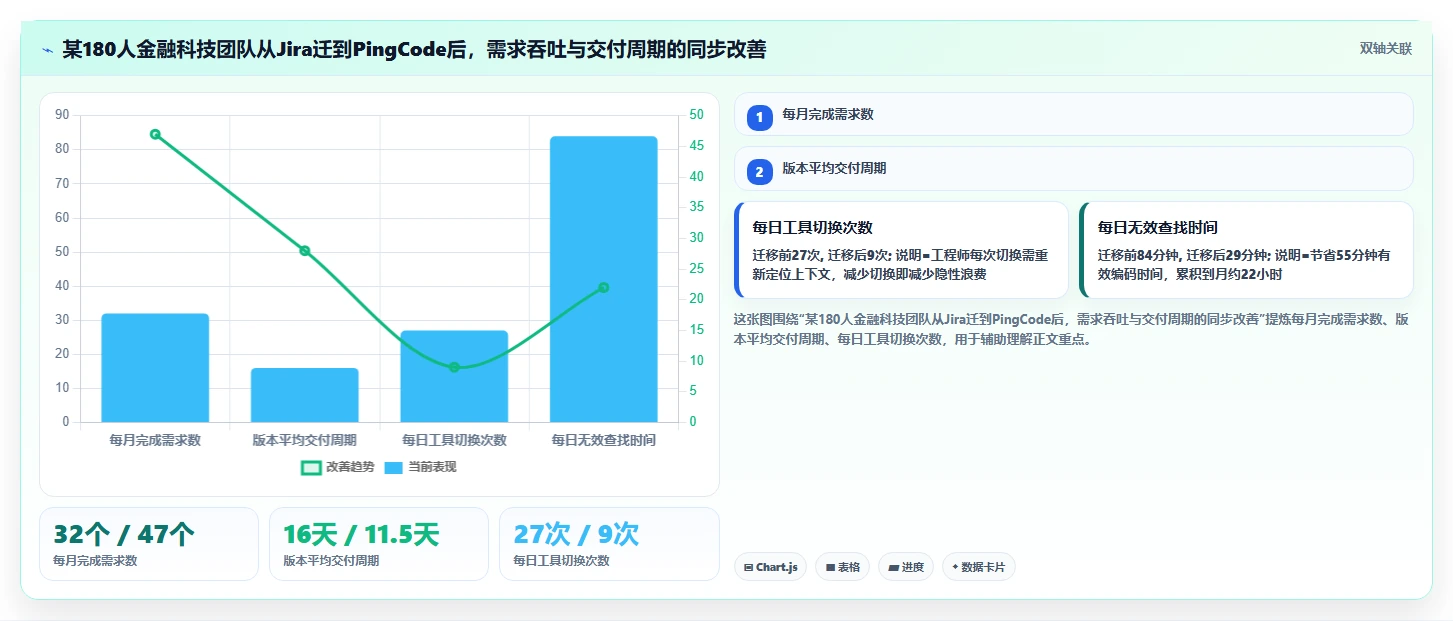This screenshot has height=621, width=1453.
Task: Click the 27次 / 9次 stat card
Action: (x=609, y=544)
